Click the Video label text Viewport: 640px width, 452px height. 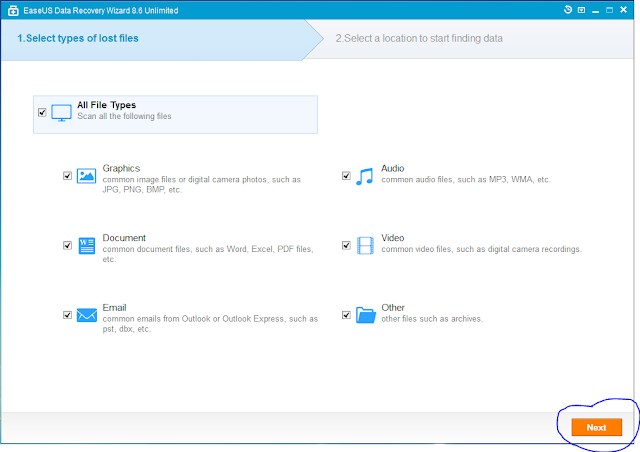point(393,238)
